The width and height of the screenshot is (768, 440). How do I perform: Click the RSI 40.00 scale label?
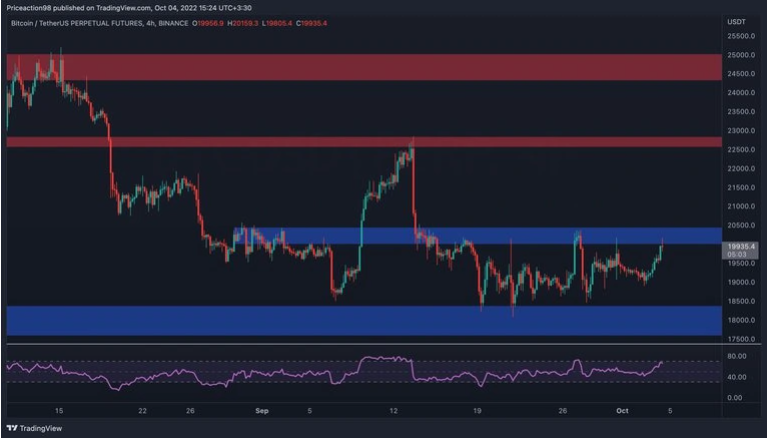tap(737, 377)
